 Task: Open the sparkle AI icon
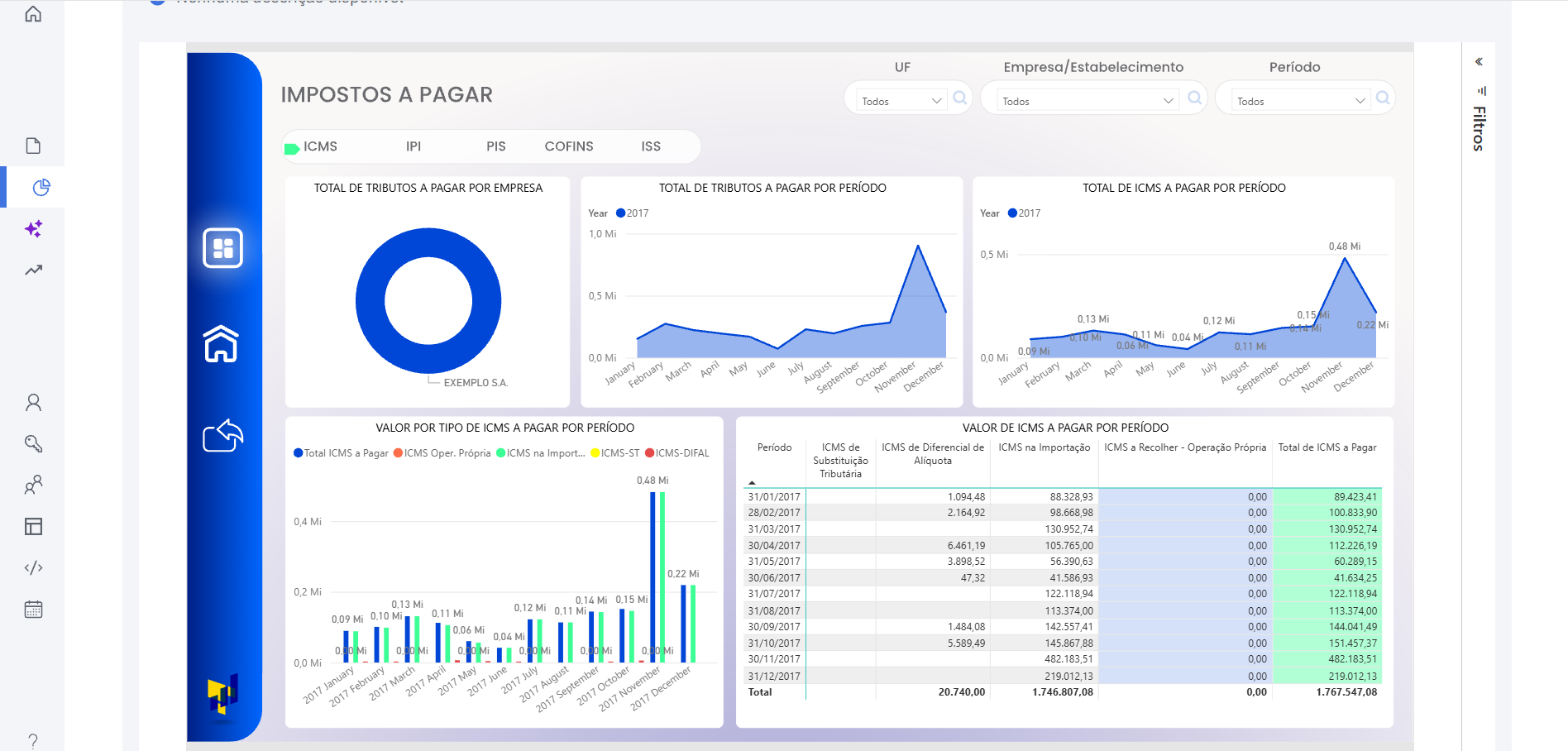tap(33, 229)
